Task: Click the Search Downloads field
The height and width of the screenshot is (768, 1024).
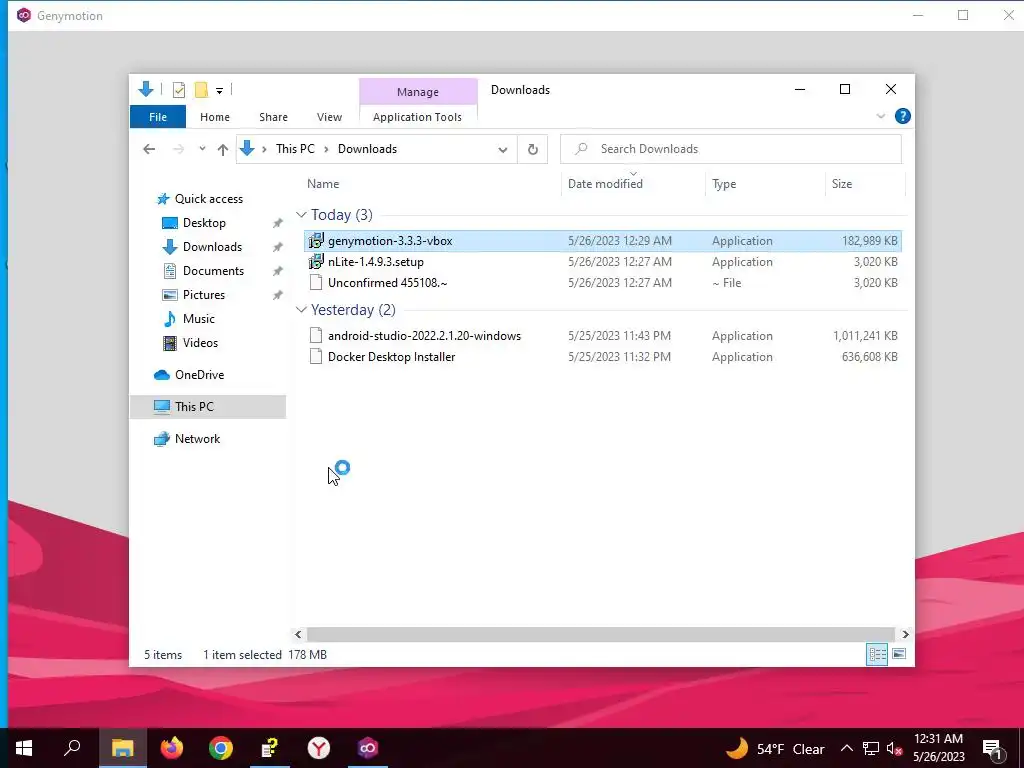Action: click(x=731, y=149)
